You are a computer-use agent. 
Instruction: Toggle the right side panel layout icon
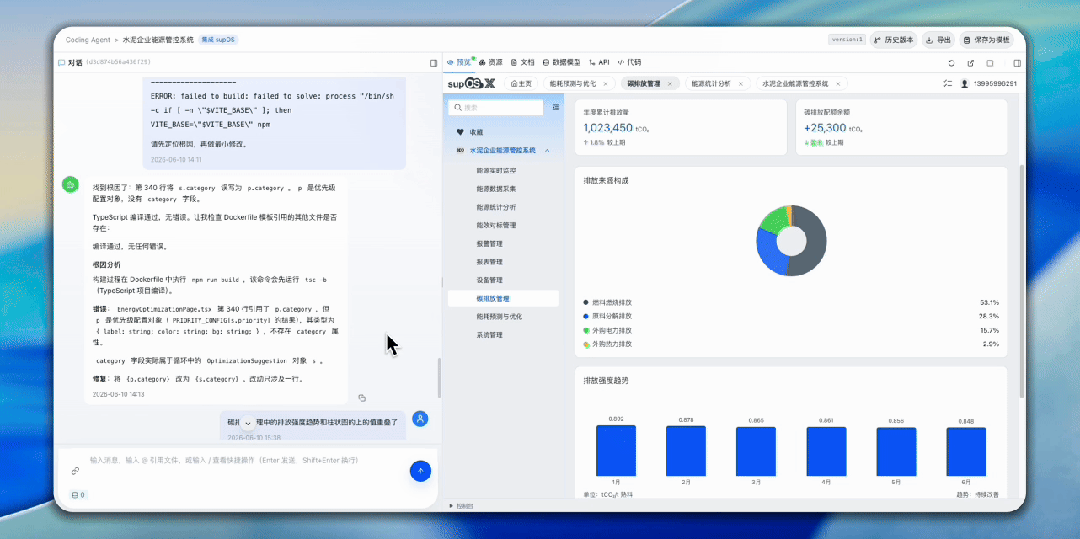pyautogui.click(x=1017, y=63)
